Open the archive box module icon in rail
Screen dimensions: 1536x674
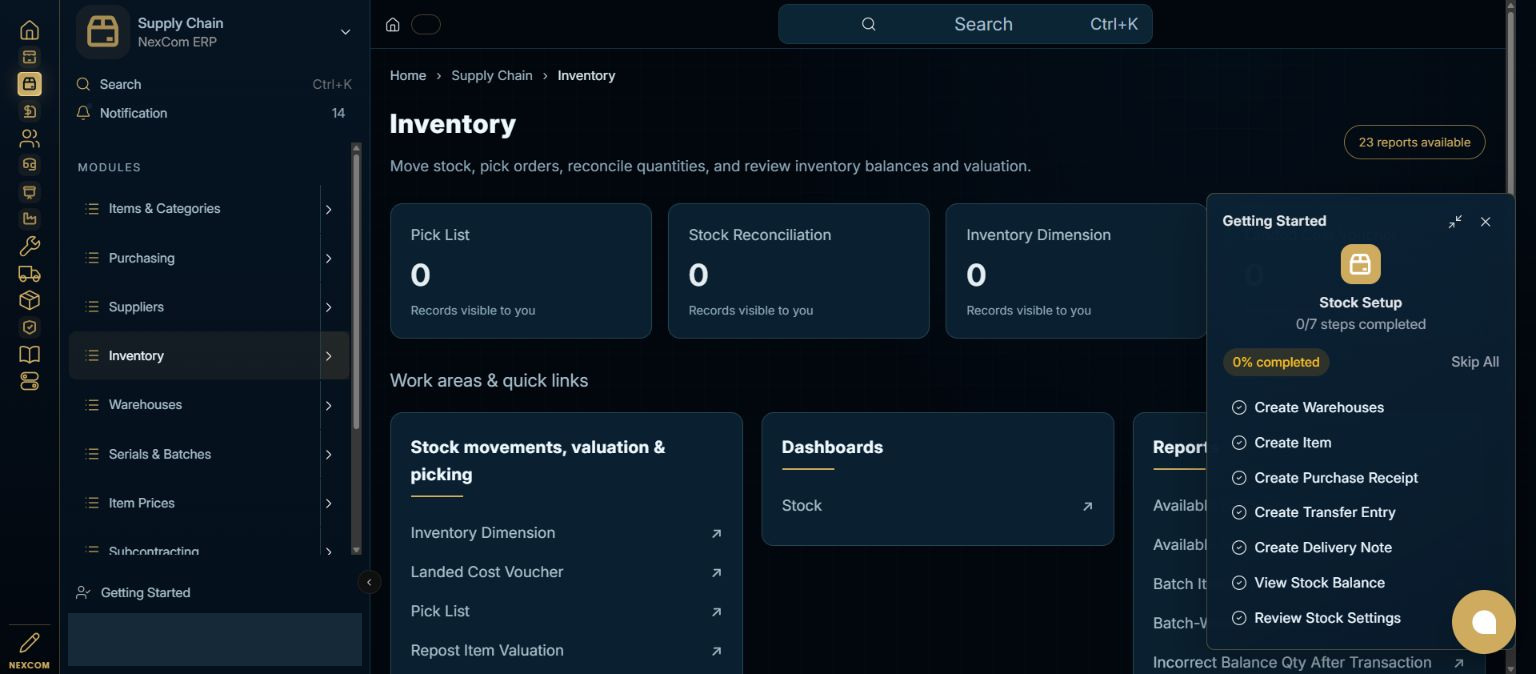click(x=29, y=57)
